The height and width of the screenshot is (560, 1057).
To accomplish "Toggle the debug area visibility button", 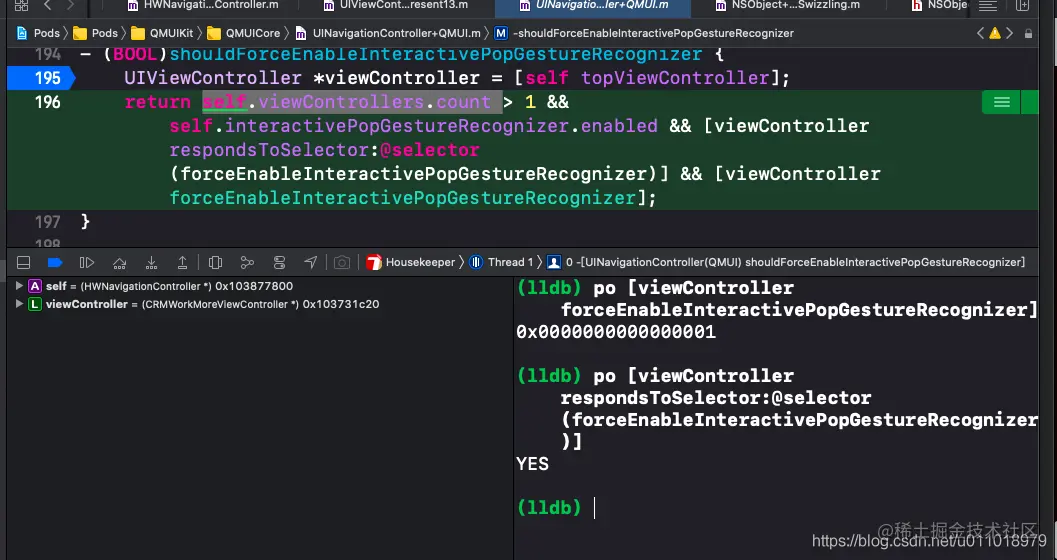I will 24,262.
